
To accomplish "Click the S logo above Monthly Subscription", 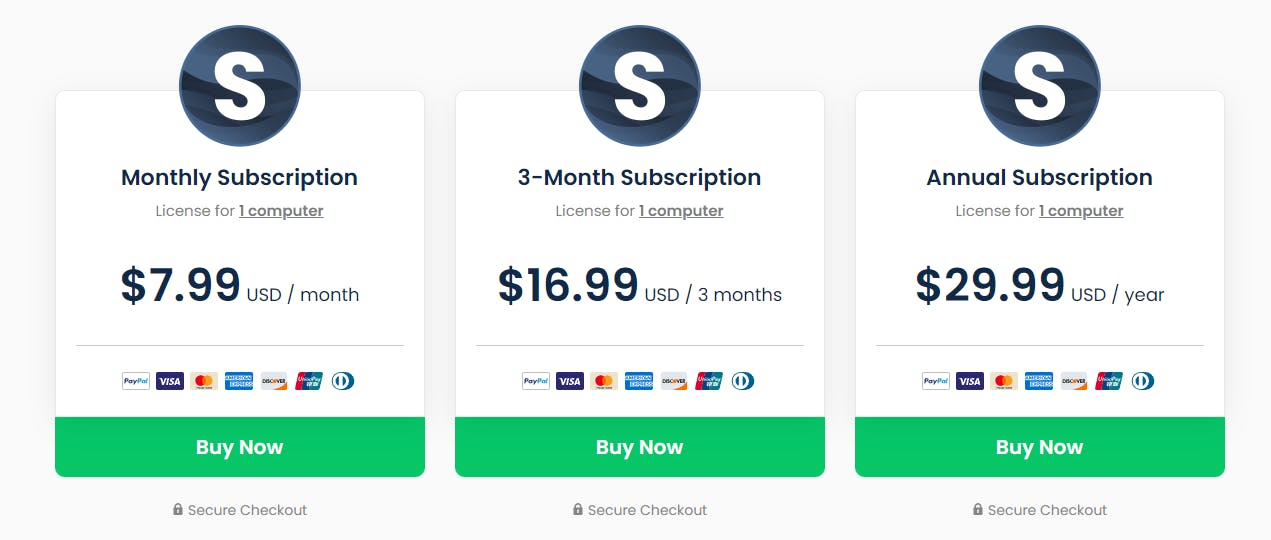I will 240,86.
